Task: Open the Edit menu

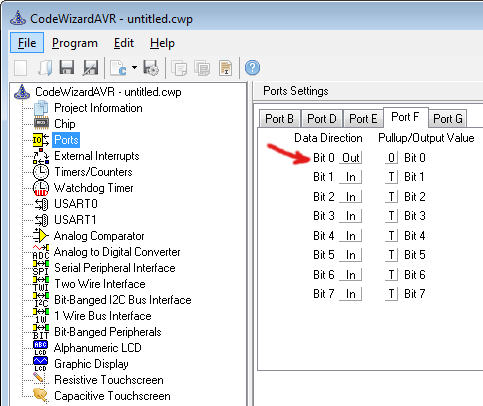Action: pyautogui.click(x=124, y=43)
